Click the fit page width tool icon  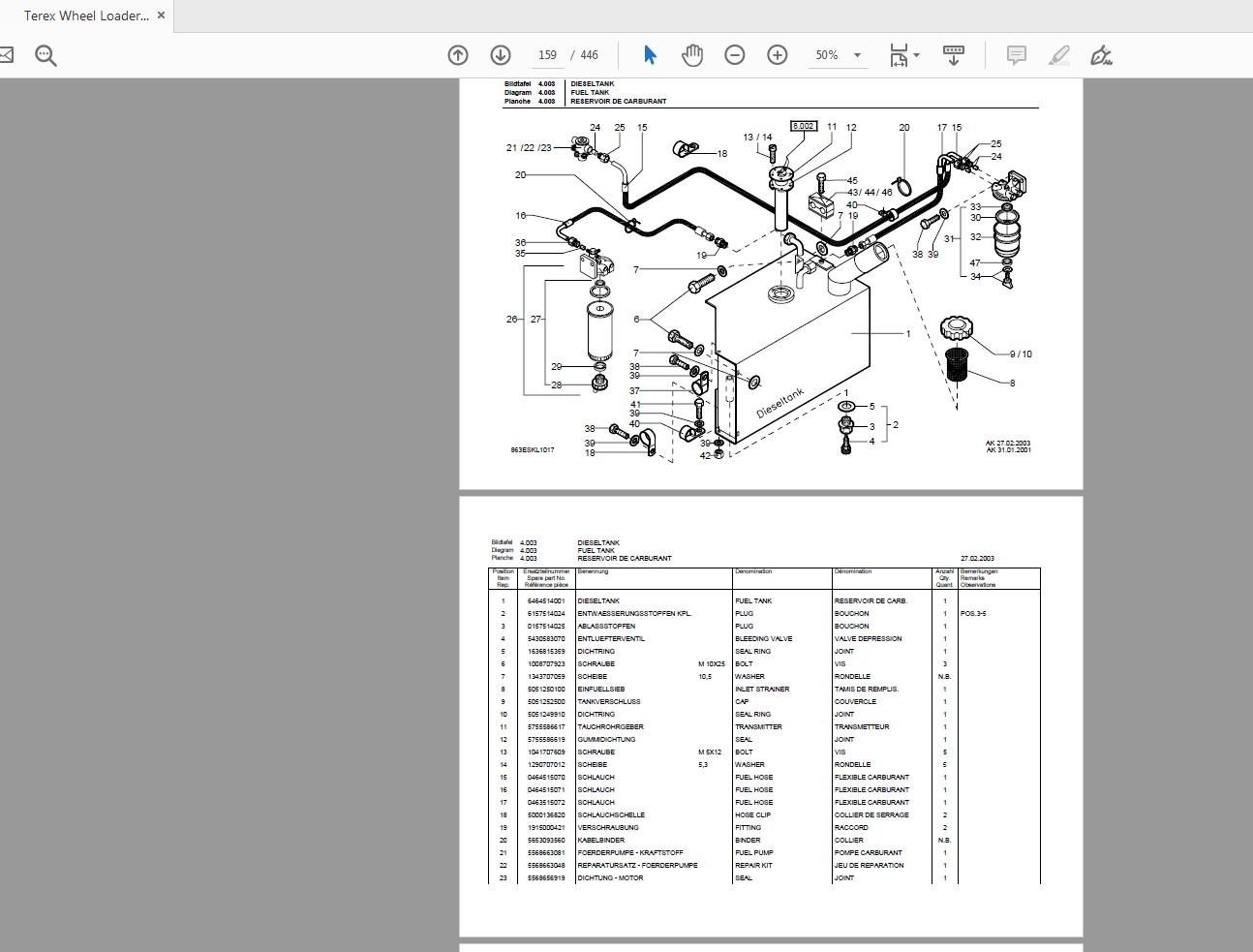point(899,55)
